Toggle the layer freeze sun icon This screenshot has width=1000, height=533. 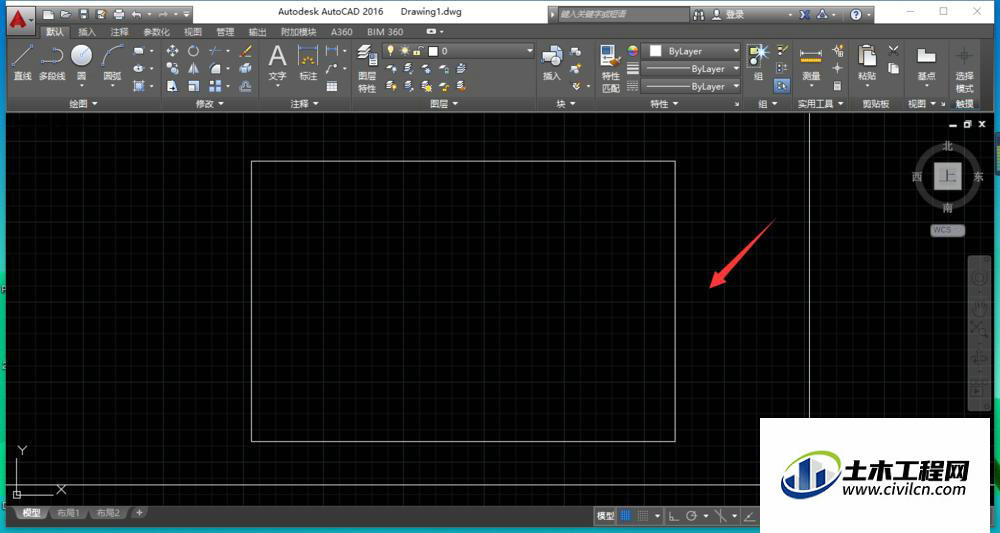click(404, 50)
